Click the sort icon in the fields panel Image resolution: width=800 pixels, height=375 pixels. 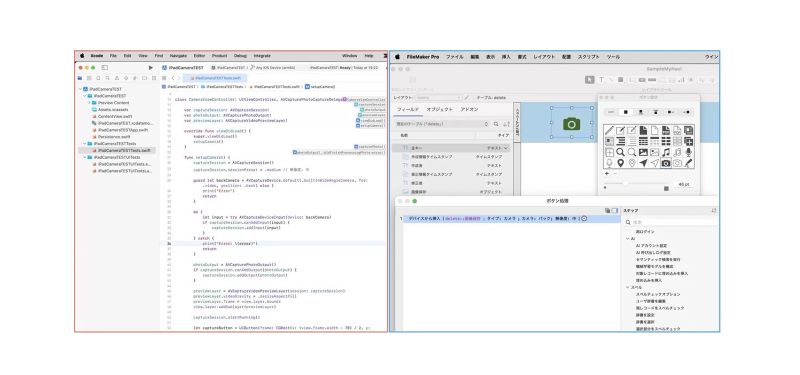[506, 124]
